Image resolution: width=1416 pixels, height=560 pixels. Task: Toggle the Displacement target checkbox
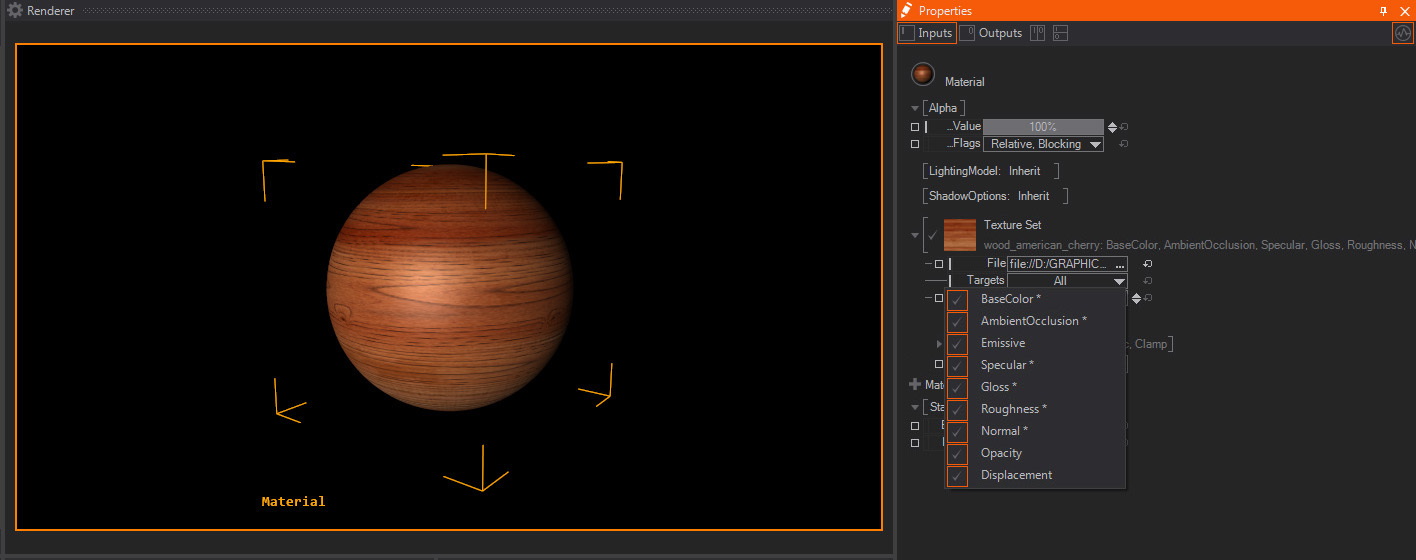point(958,475)
